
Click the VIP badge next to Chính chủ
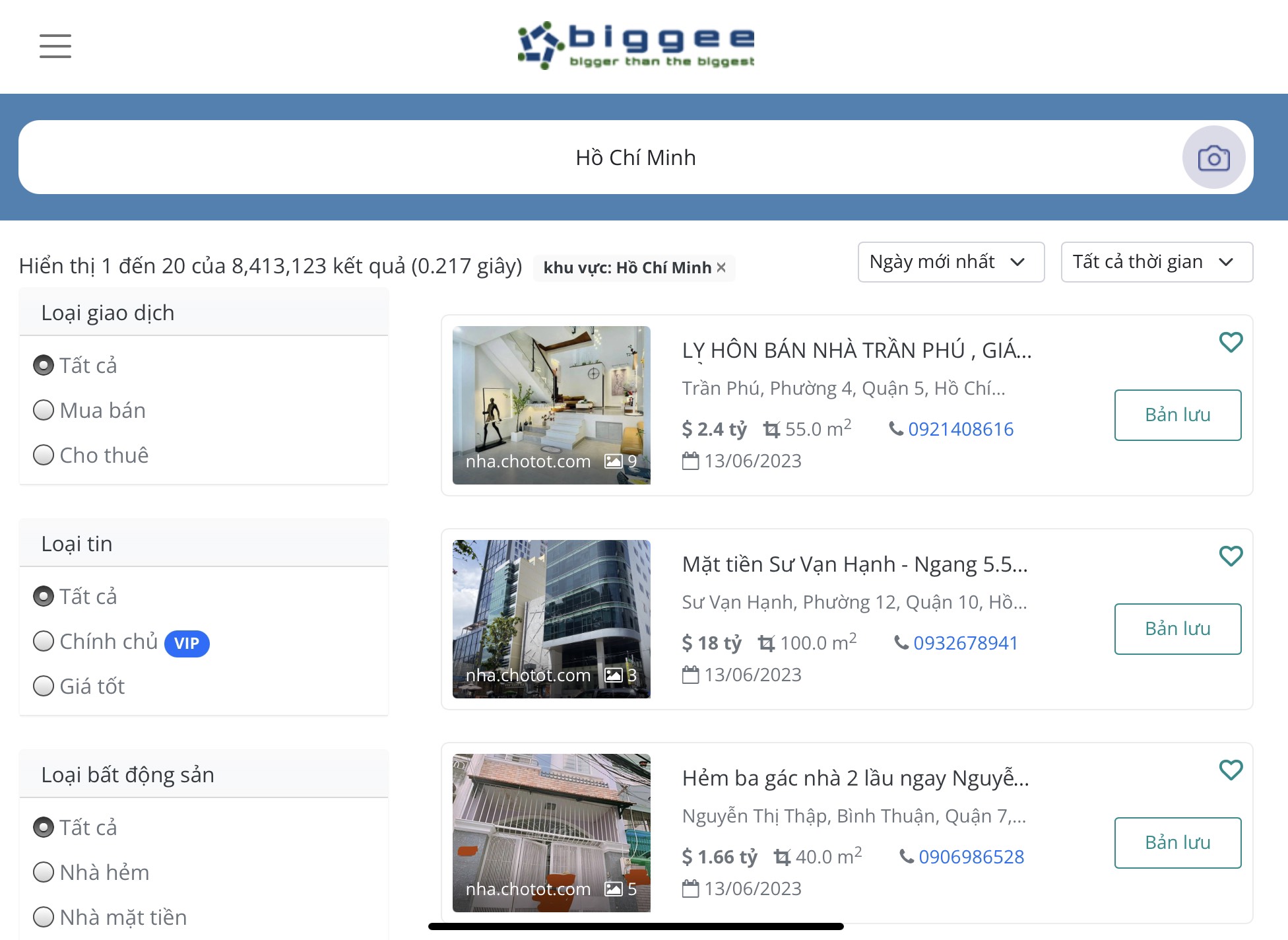187,643
